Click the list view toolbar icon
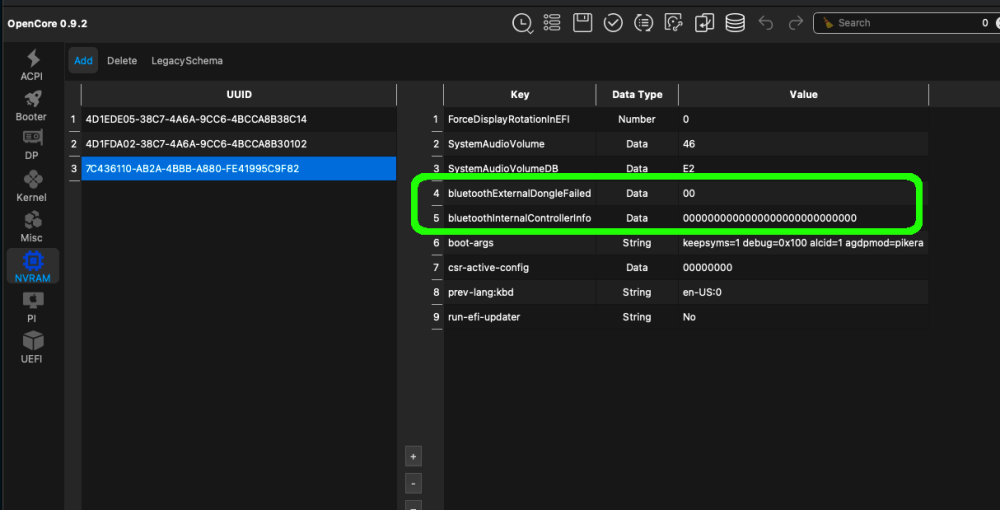This screenshot has height=510, width=1000. click(x=552, y=23)
